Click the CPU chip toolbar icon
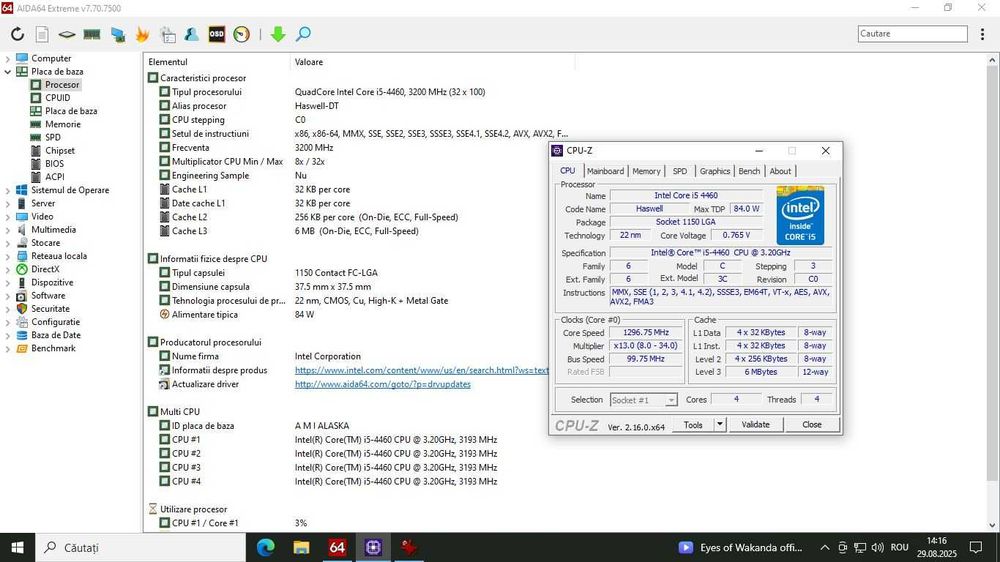 (x=66, y=34)
